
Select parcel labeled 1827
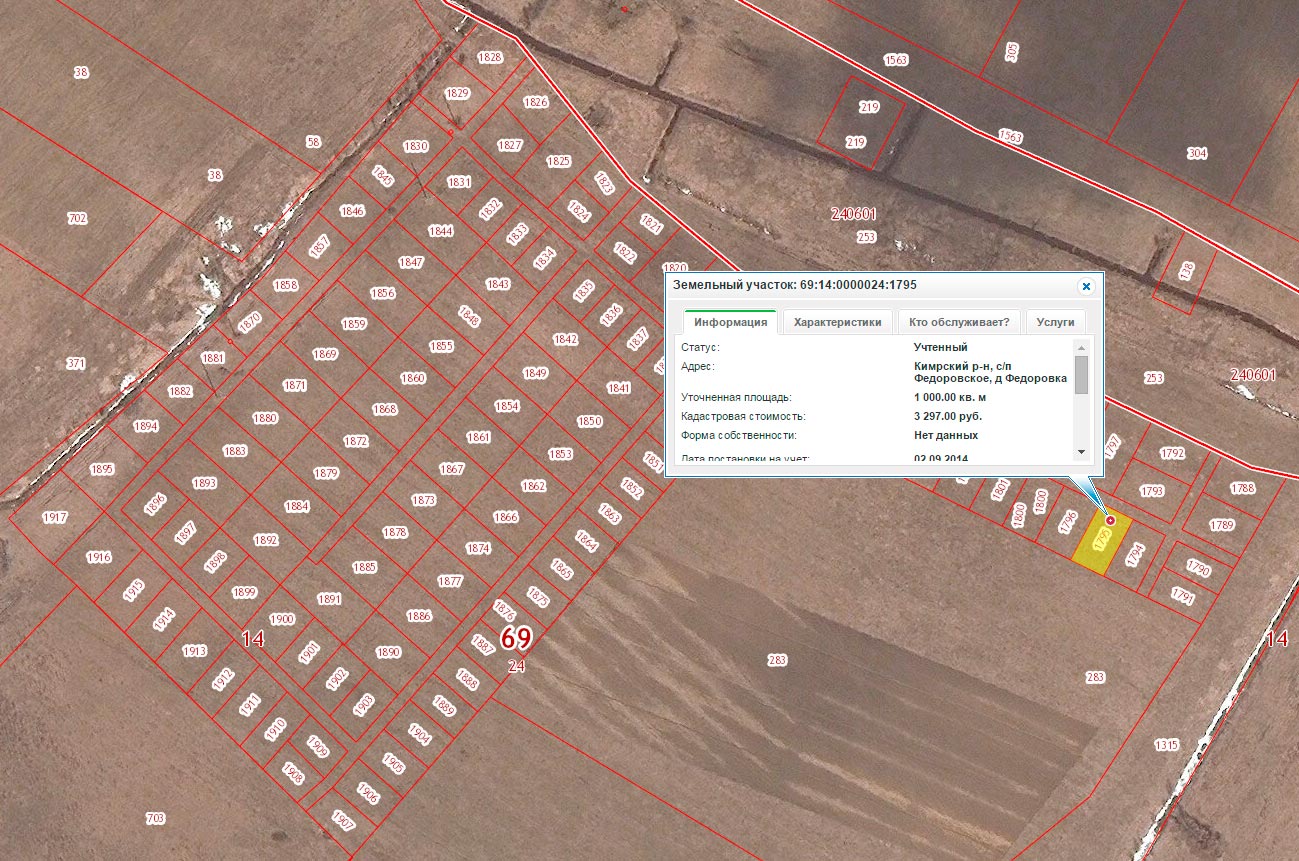[x=510, y=145]
